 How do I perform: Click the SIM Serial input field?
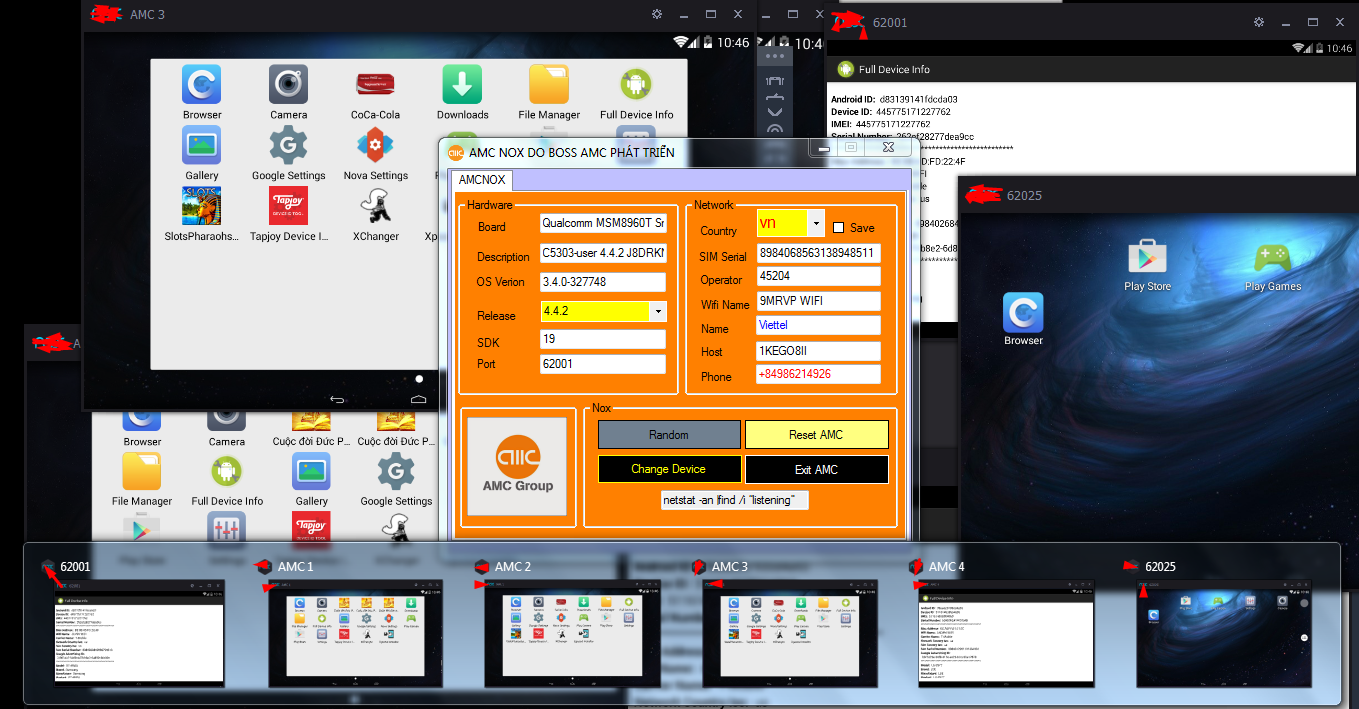coord(819,253)
